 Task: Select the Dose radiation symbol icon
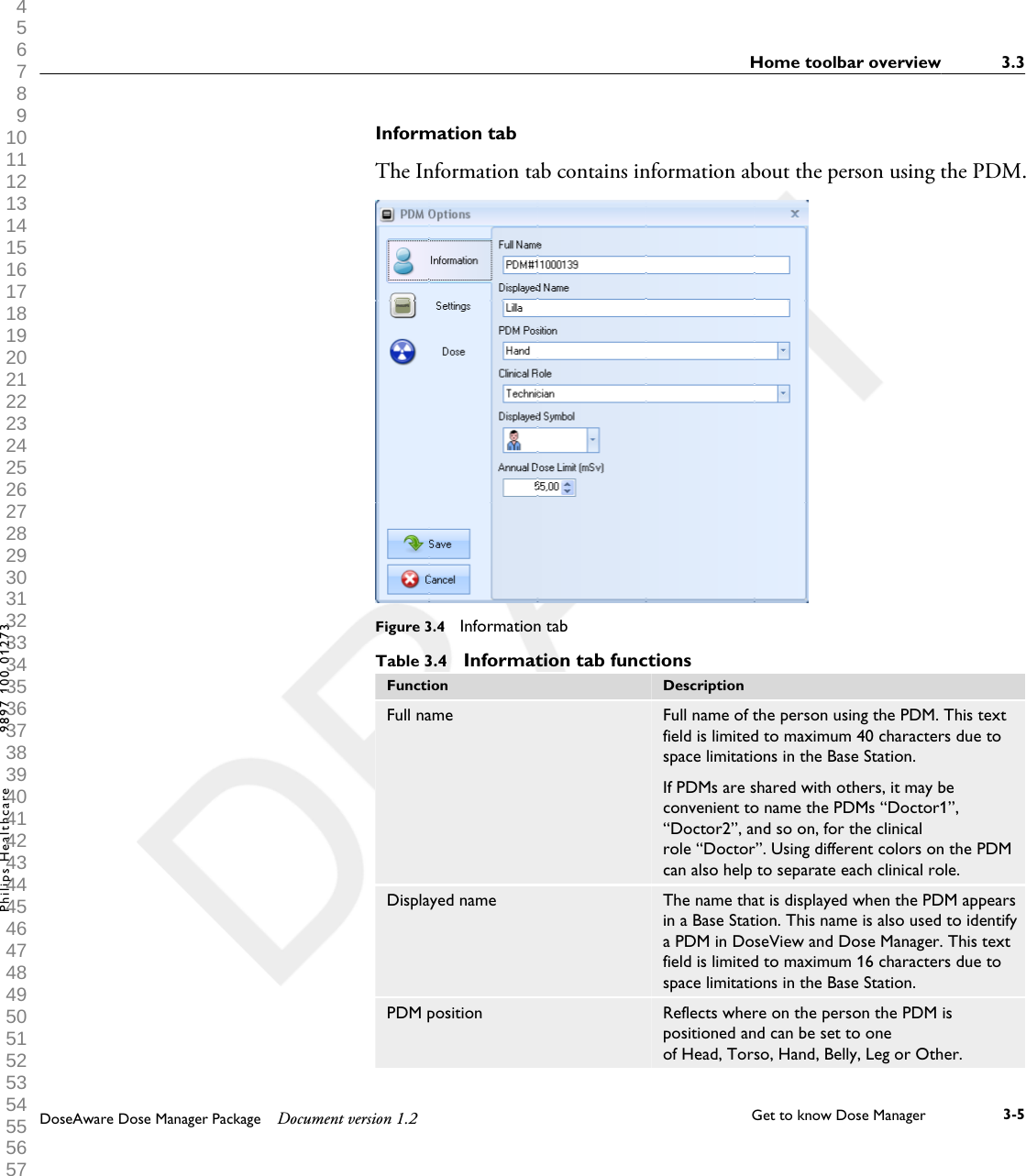pos(402,351)
